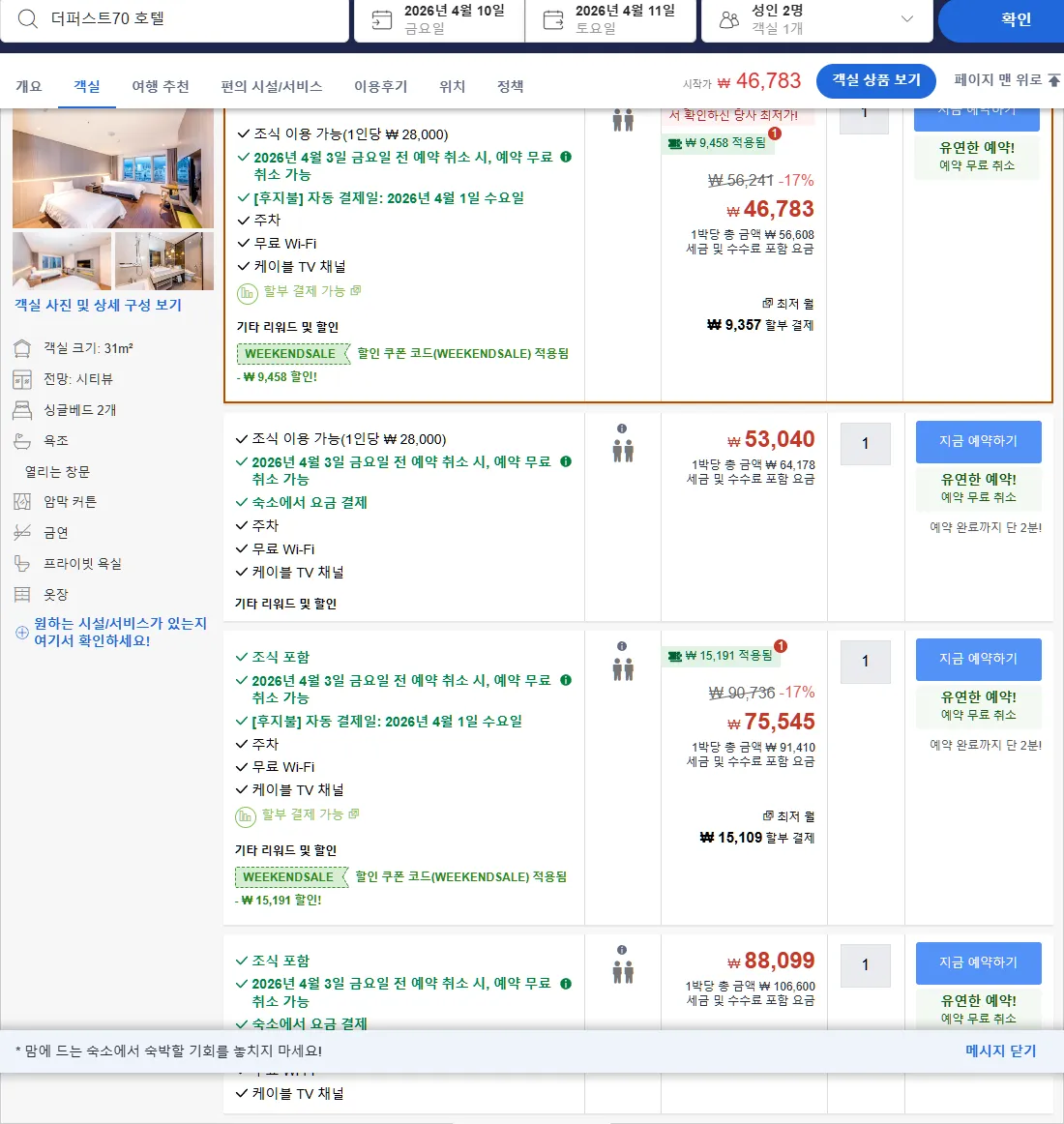Click 지금 예약하기 for ₩75,545 rate
This screenshot has height=1124, width=1064.
point(978,660)
